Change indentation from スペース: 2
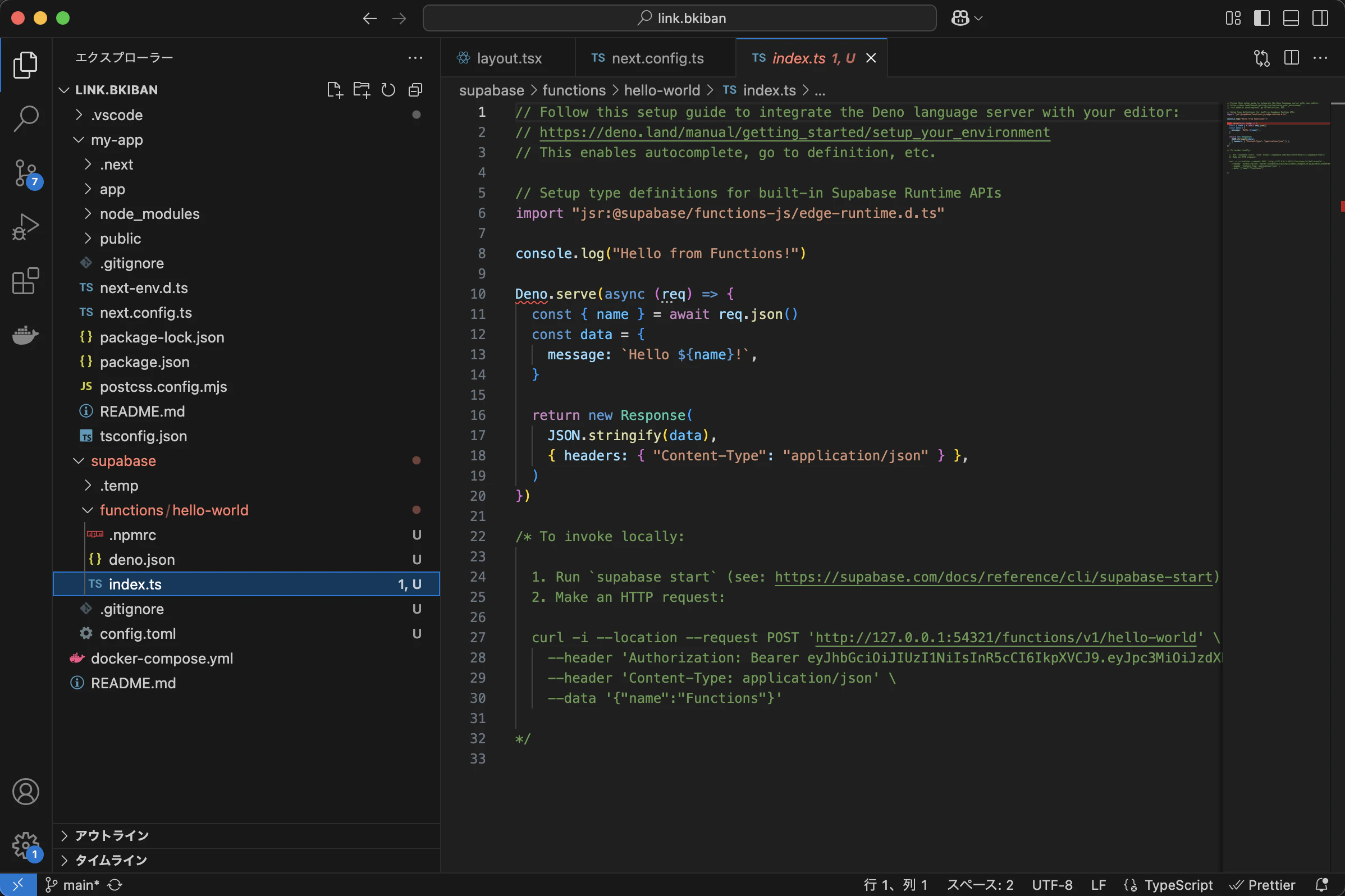This screenshot has width=1345, height=896. point(980,885)
